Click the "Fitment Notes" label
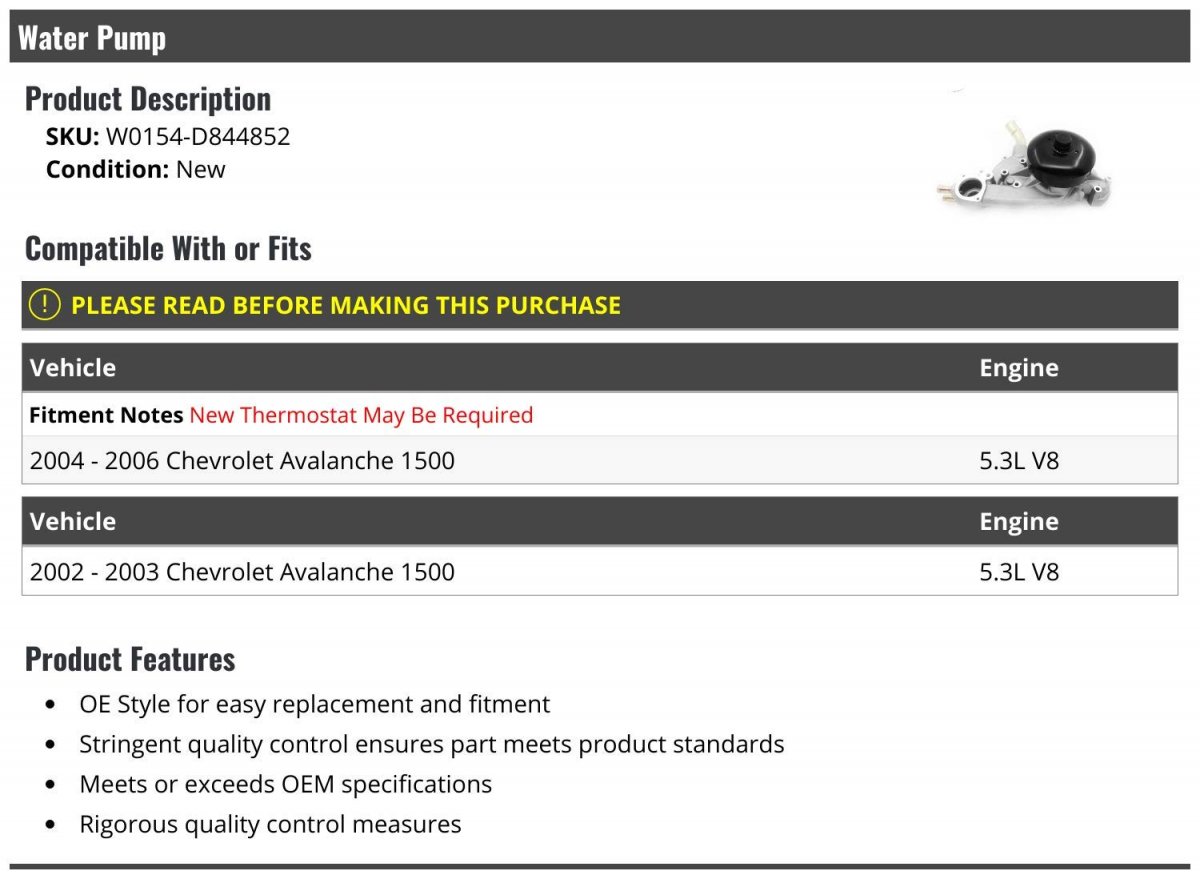The image size is (1200, 879). [106, 415]
